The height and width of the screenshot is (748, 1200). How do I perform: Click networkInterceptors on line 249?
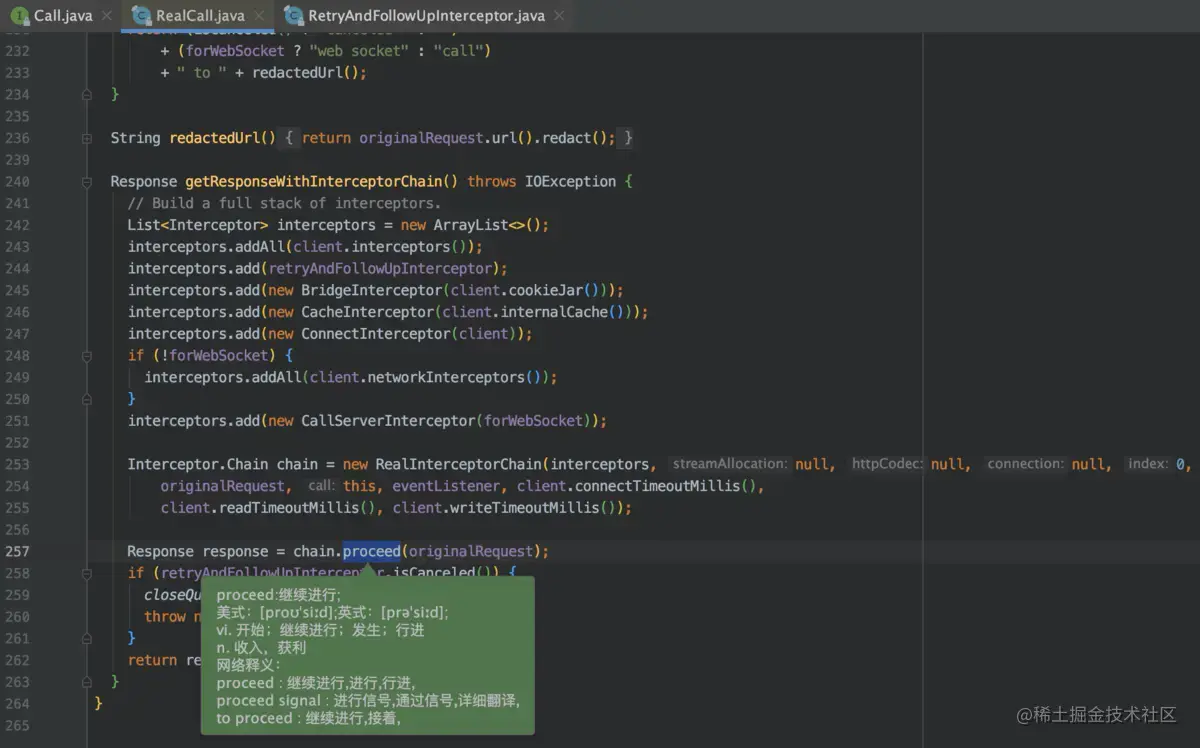pos(447,377)
